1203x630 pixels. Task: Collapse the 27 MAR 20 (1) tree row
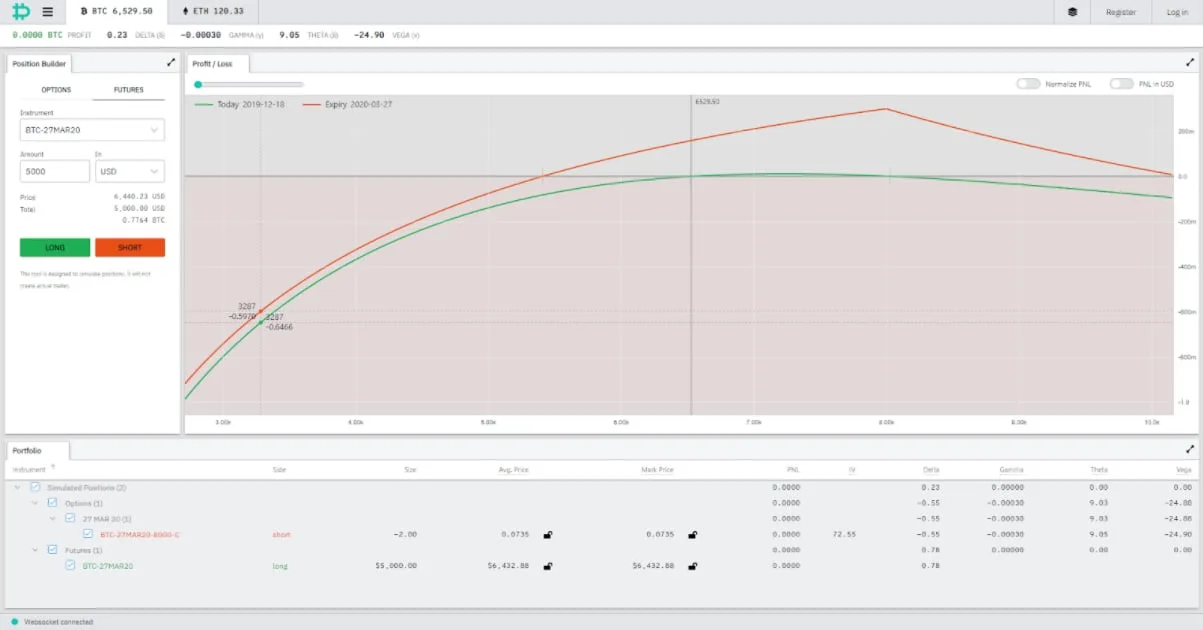(x=52, y=518)
